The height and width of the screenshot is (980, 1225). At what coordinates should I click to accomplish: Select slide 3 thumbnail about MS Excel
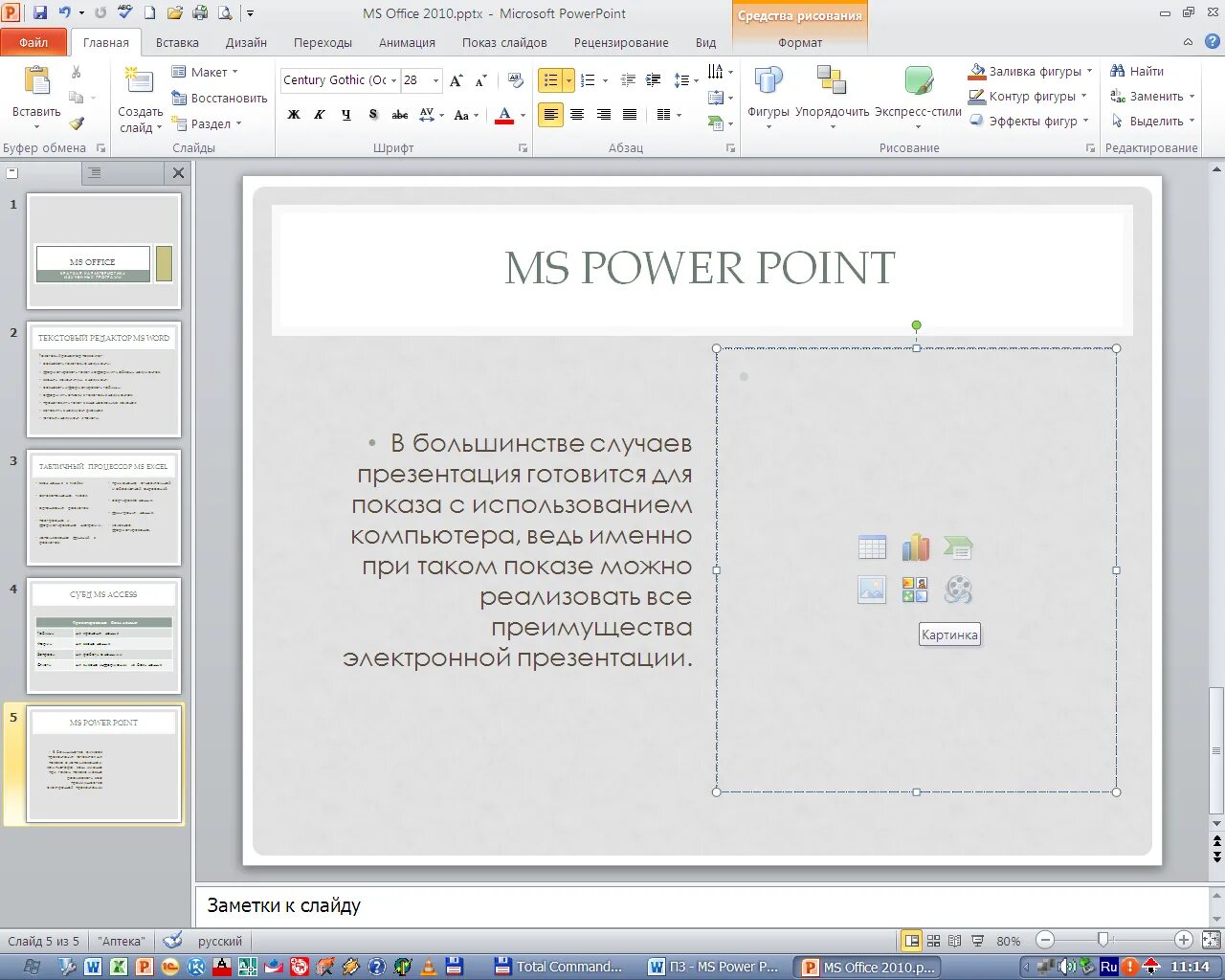coord(103,507)
